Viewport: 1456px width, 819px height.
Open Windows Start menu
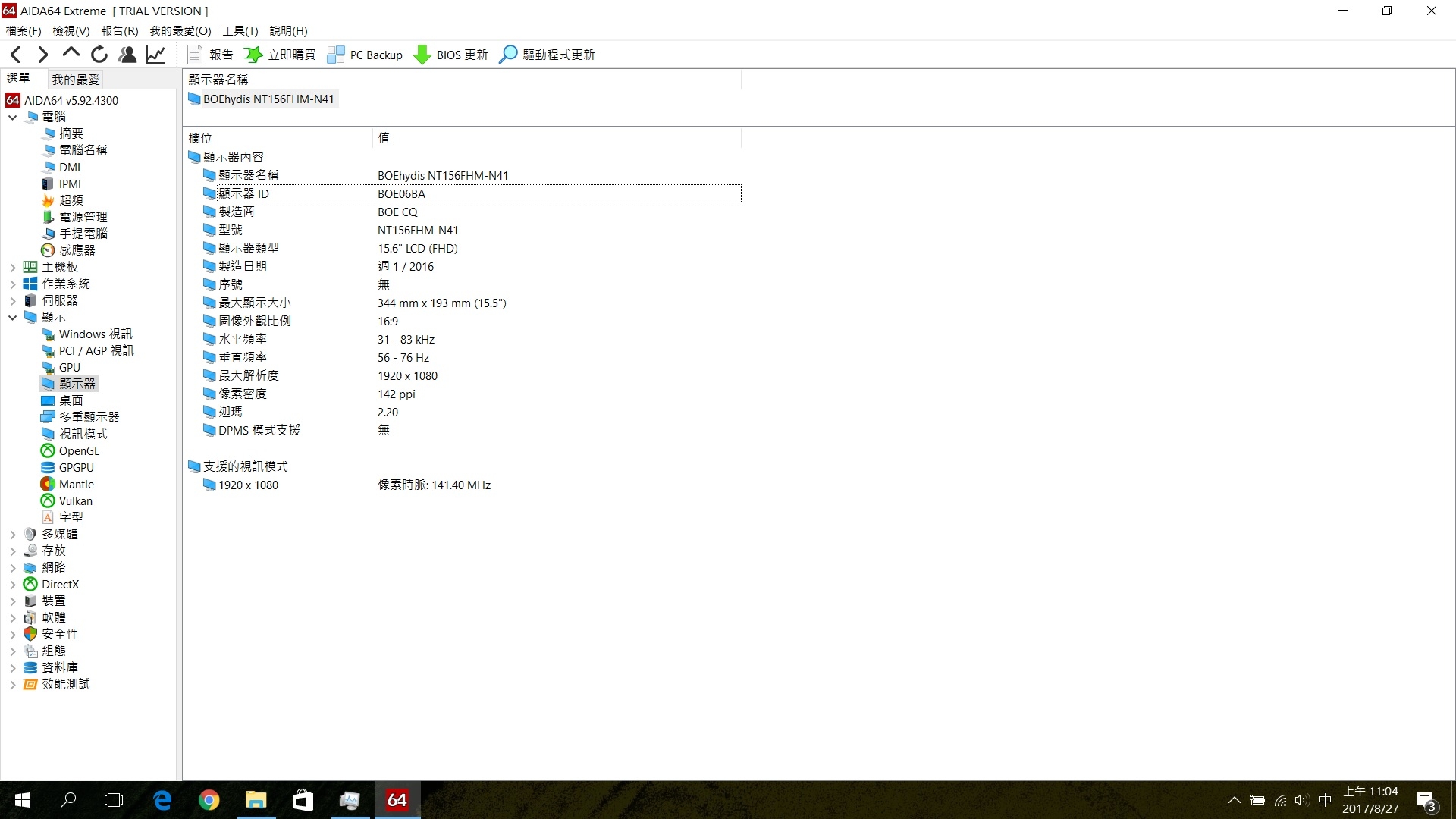pos(23,800)
